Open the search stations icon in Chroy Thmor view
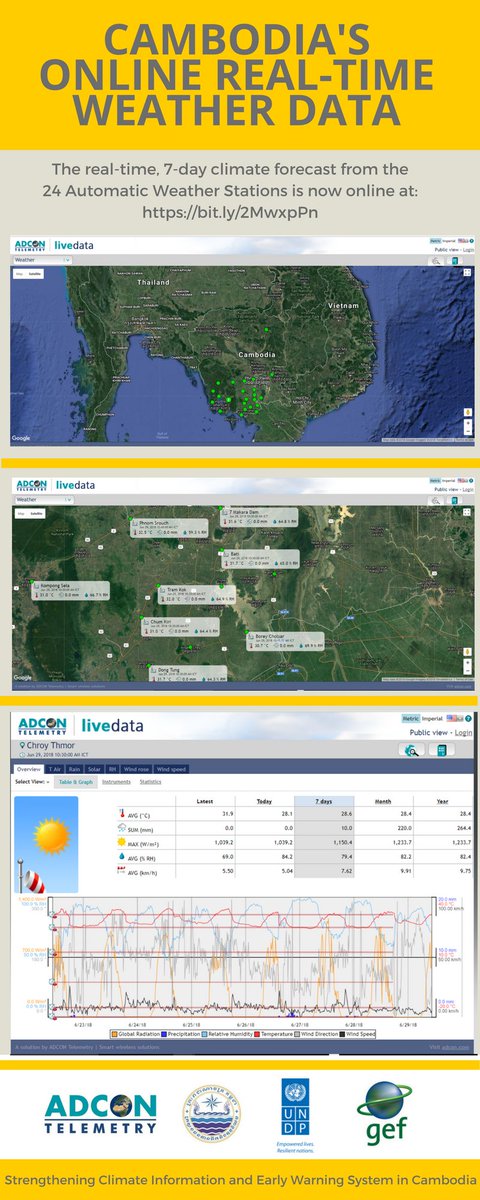The height and width of the screenshot is (1200, 480). coord(413,749)
